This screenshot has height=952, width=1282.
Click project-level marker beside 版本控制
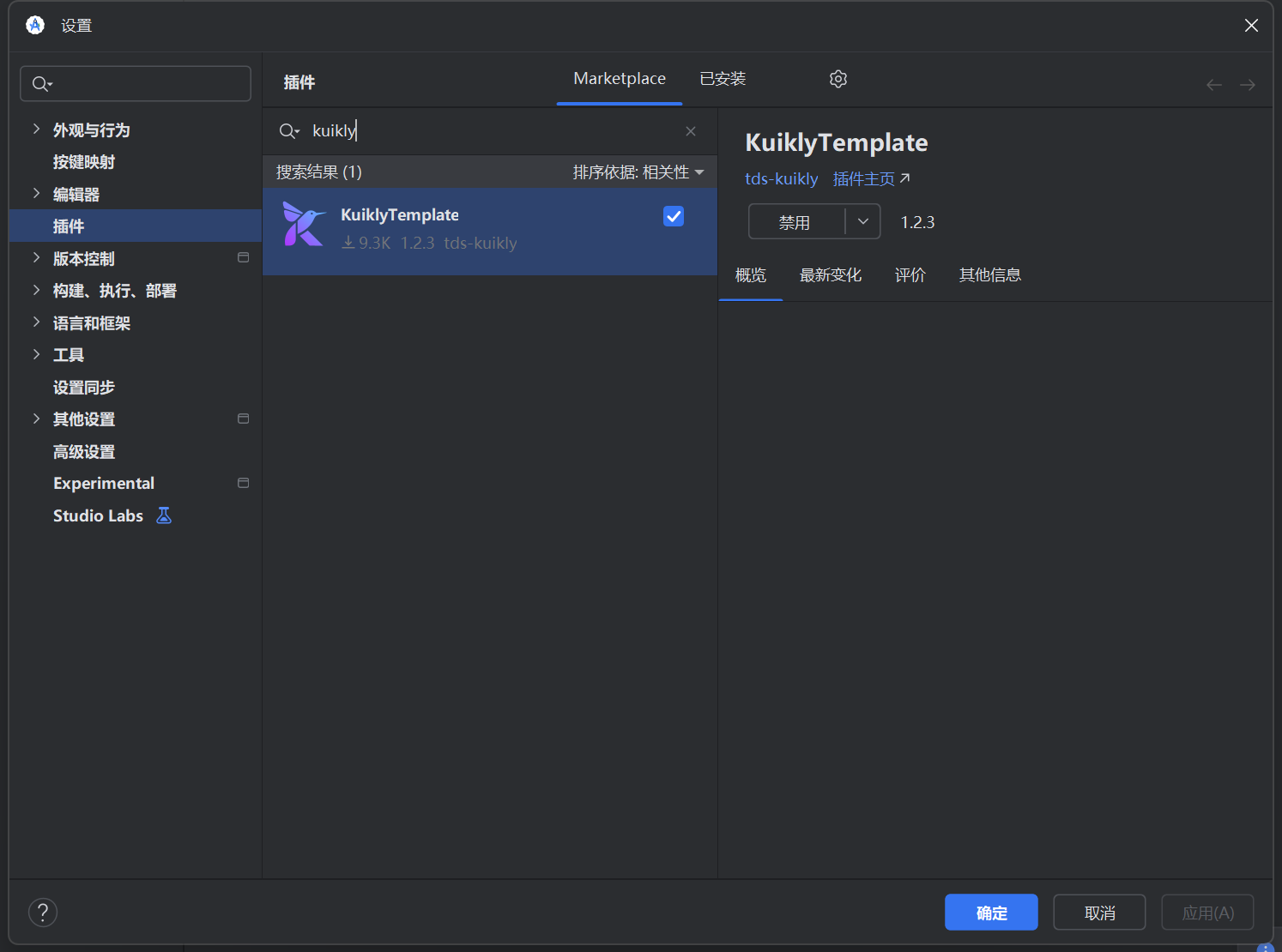click(244, 257)
